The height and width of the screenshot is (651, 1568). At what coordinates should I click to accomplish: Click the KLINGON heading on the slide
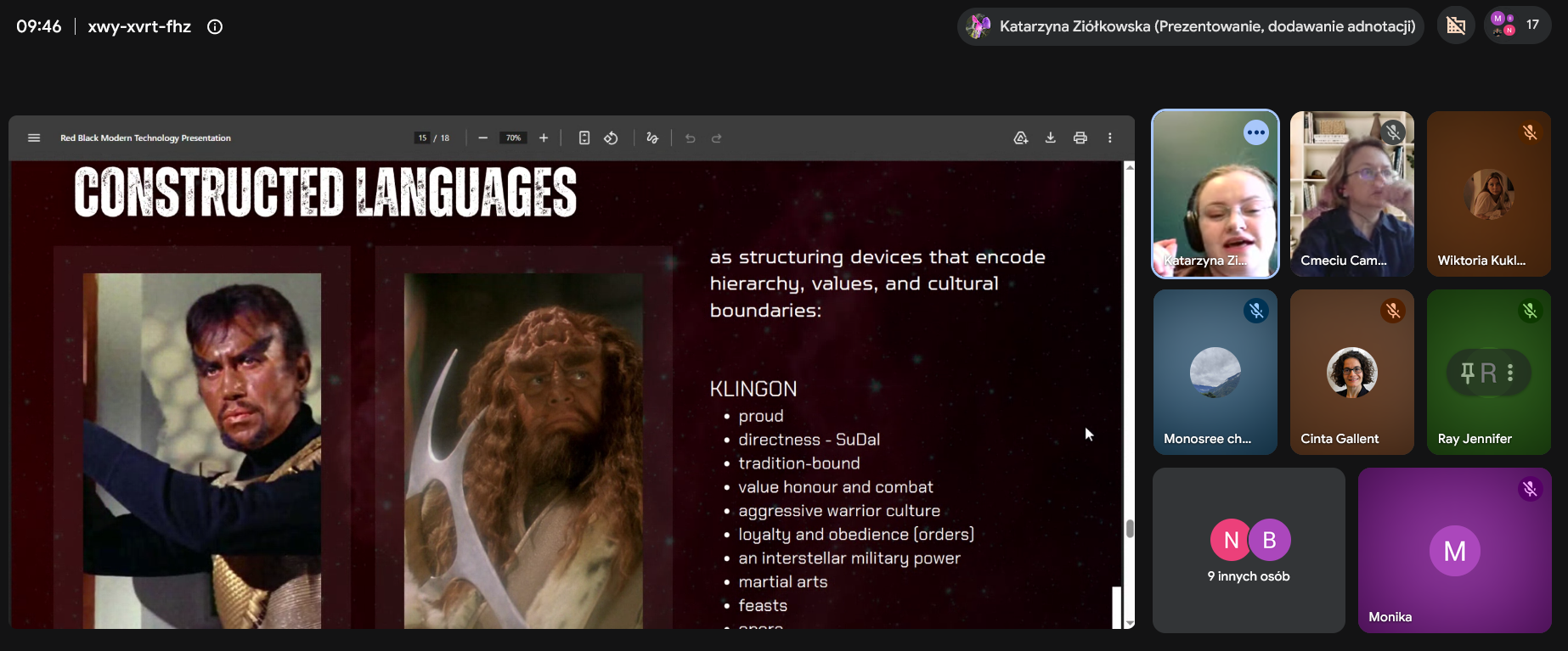point(753,389)
